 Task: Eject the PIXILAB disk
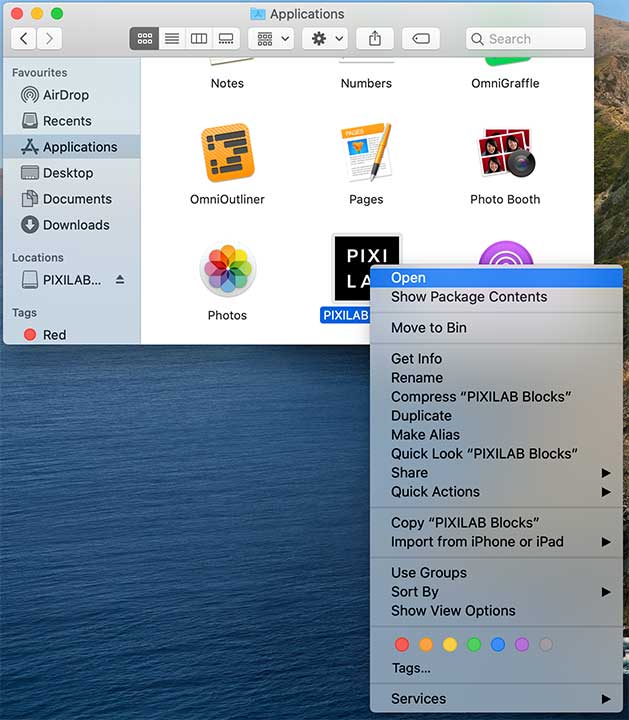[x=120, y=279]
